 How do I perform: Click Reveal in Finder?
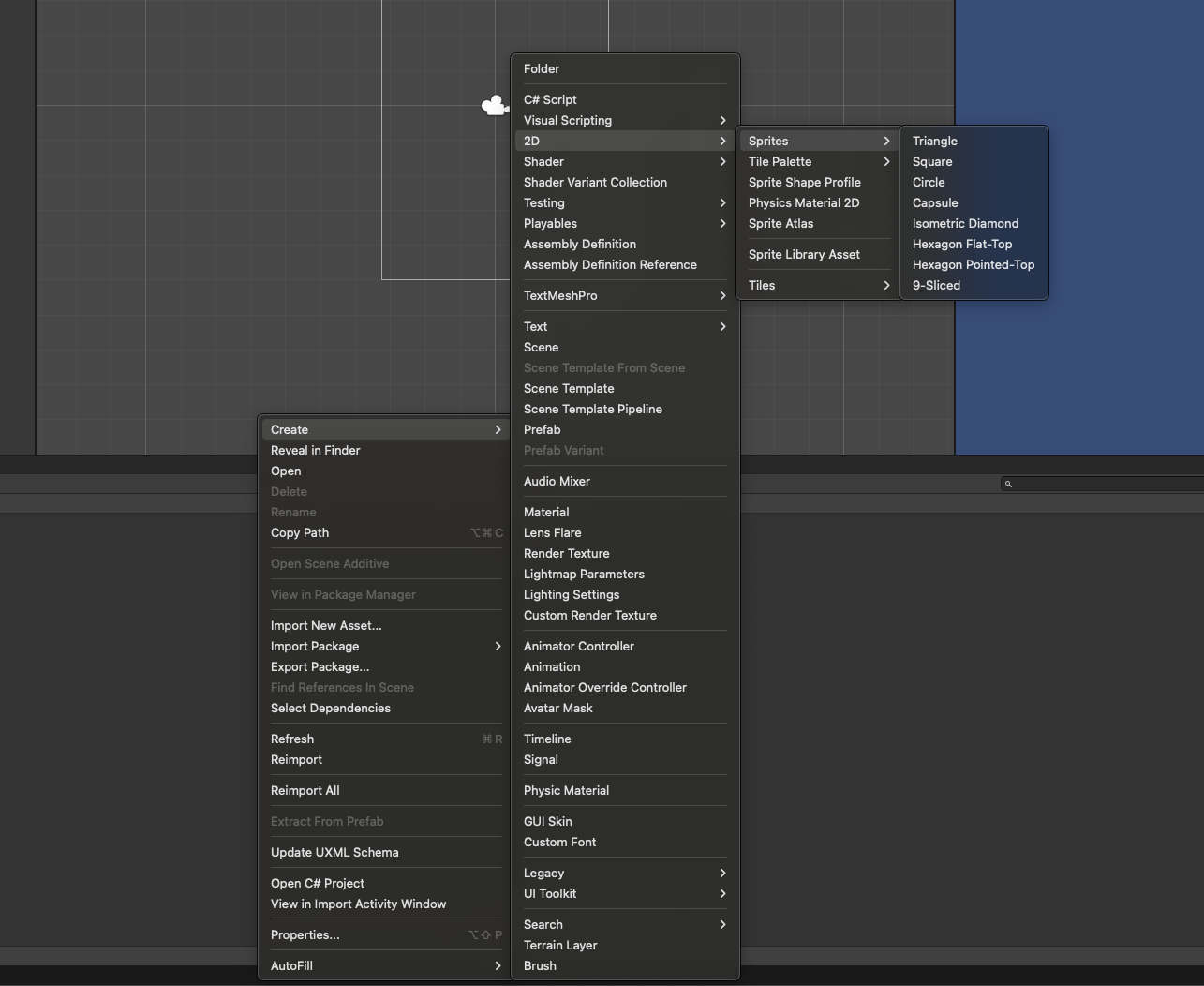[386, 450]
